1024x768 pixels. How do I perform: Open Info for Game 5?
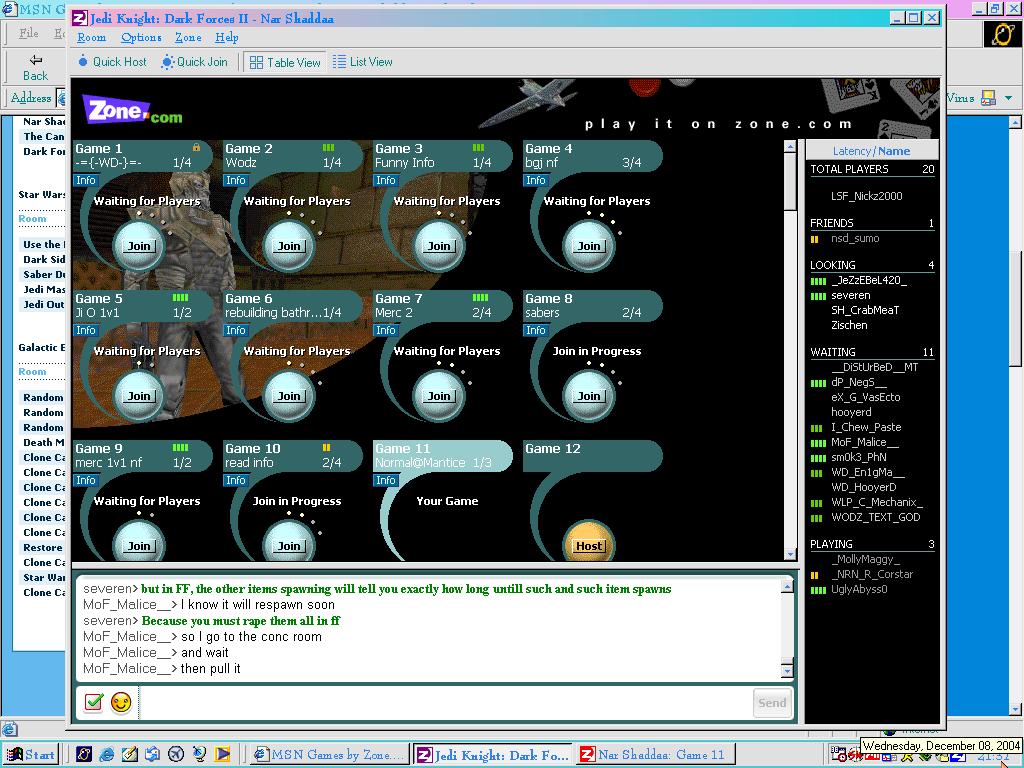86,330
